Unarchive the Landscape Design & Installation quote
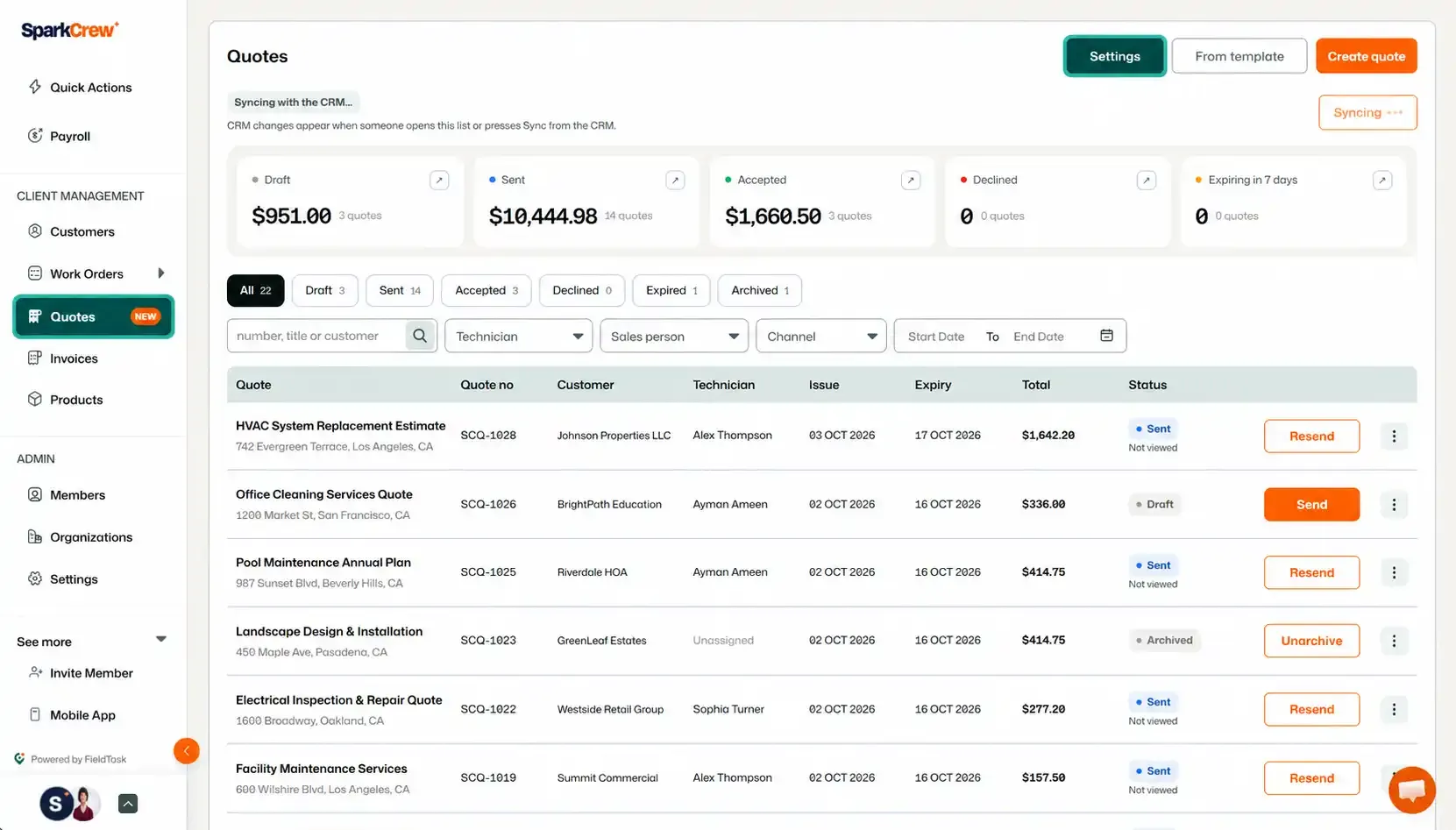The height and width of the screenshot is (830, 1456). point(1311,641)
